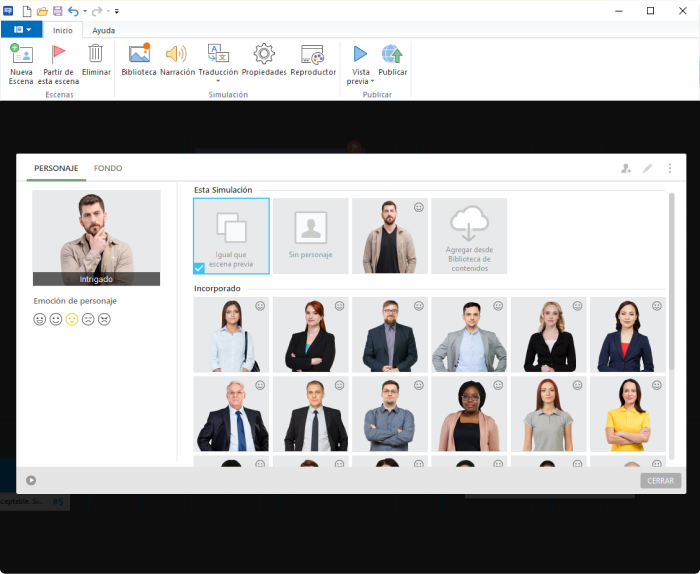
Task: Open the Biblioteca image library
Action: click(139, 55)
